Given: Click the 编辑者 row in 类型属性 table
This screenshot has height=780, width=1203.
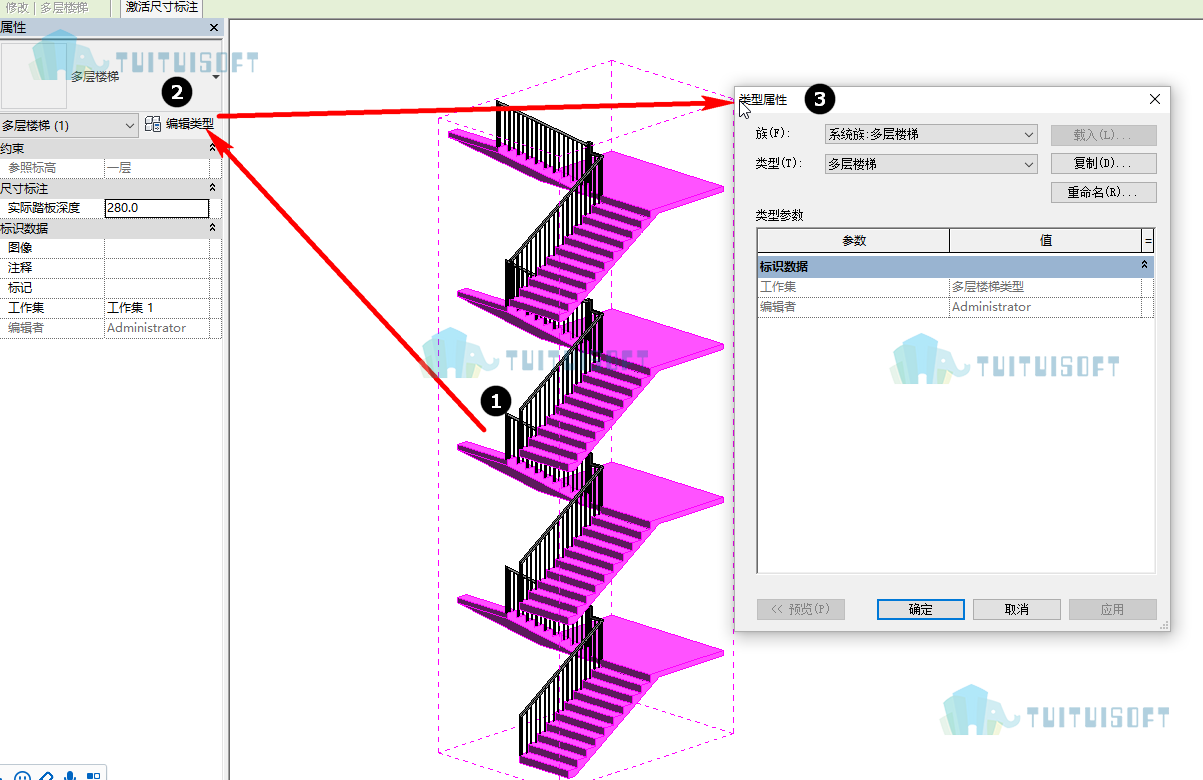Looking at the screenshot, I should (x=955, y=307).
